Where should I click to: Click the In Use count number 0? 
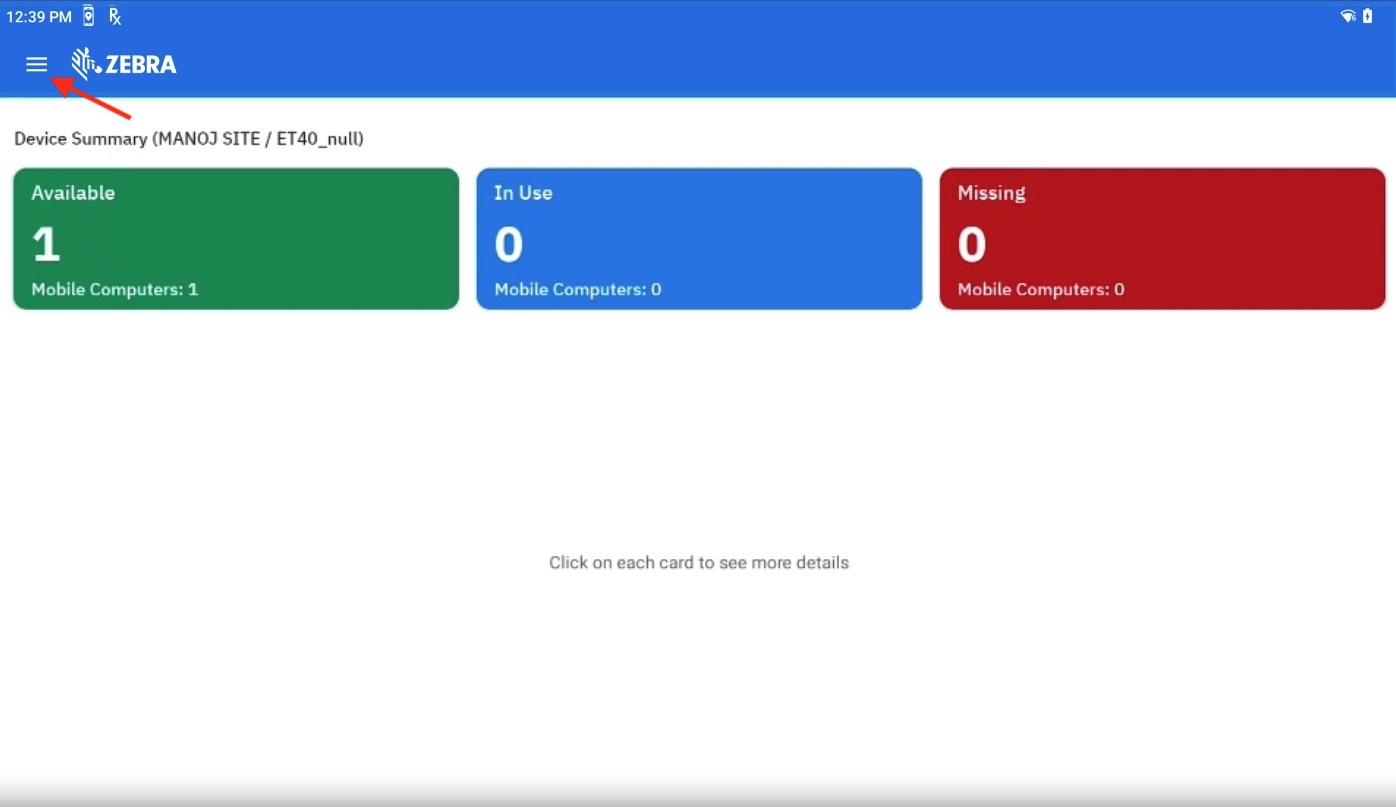(x=509, y=244)
